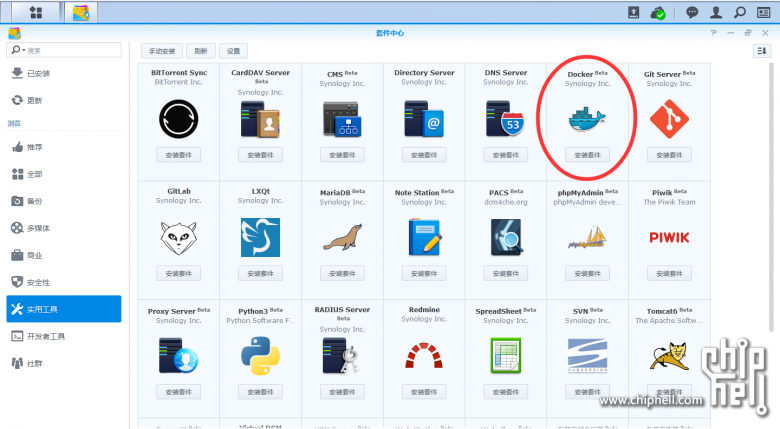Open the DSM search magnifier icon

740,12
